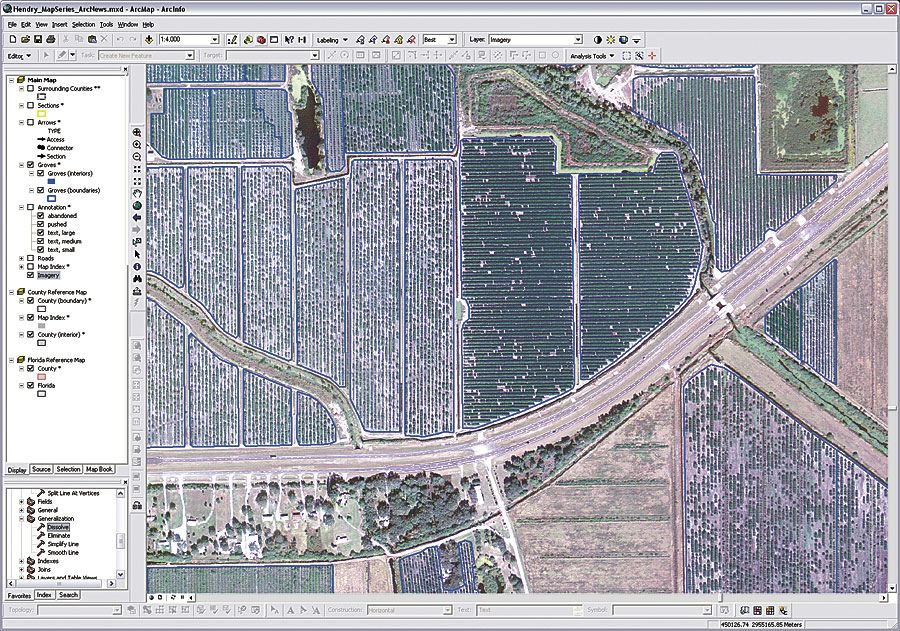Click the disabled Task Create New Feature field
Image resolution: width=900 pixels, height=631 pixels.
(146, 56)
